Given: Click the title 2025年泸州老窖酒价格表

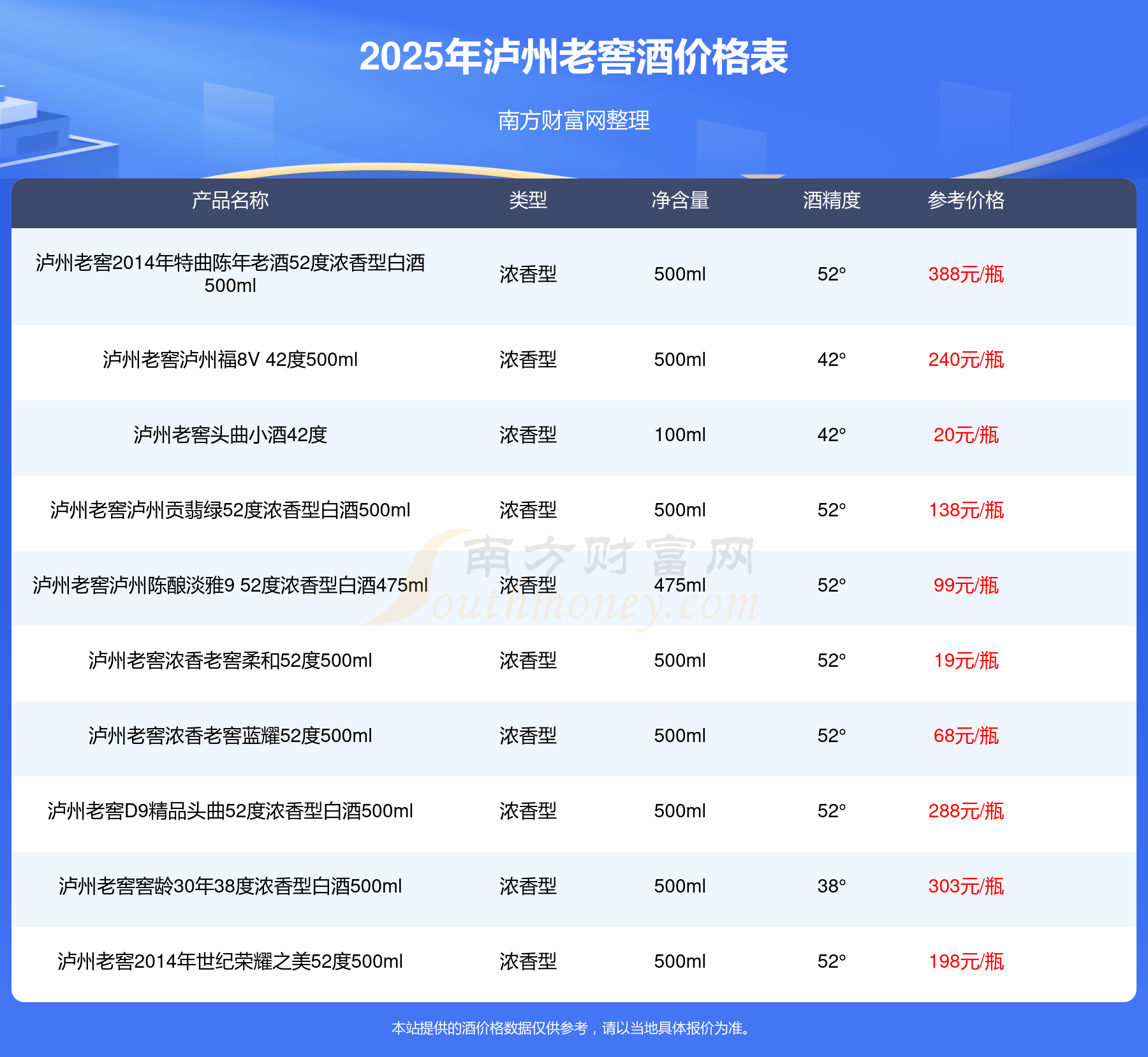Looking at the screenshot, I should (x=574, y=57).
